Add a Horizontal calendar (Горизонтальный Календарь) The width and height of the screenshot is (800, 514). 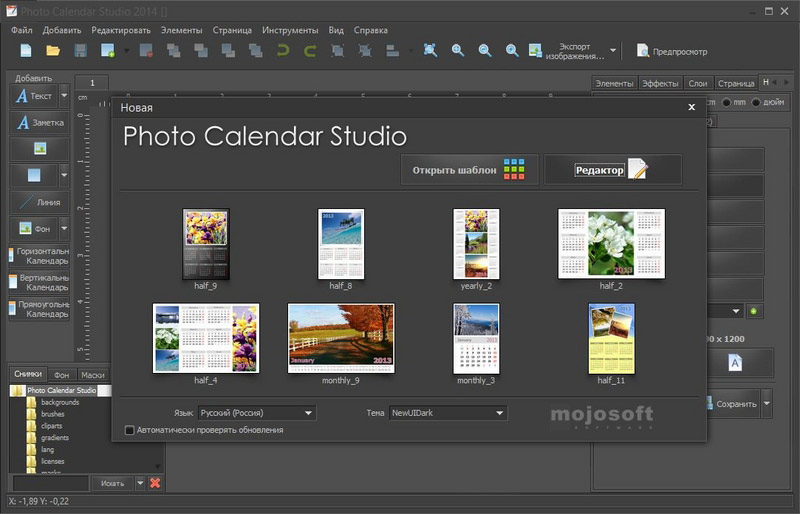[x=39, y=256]
